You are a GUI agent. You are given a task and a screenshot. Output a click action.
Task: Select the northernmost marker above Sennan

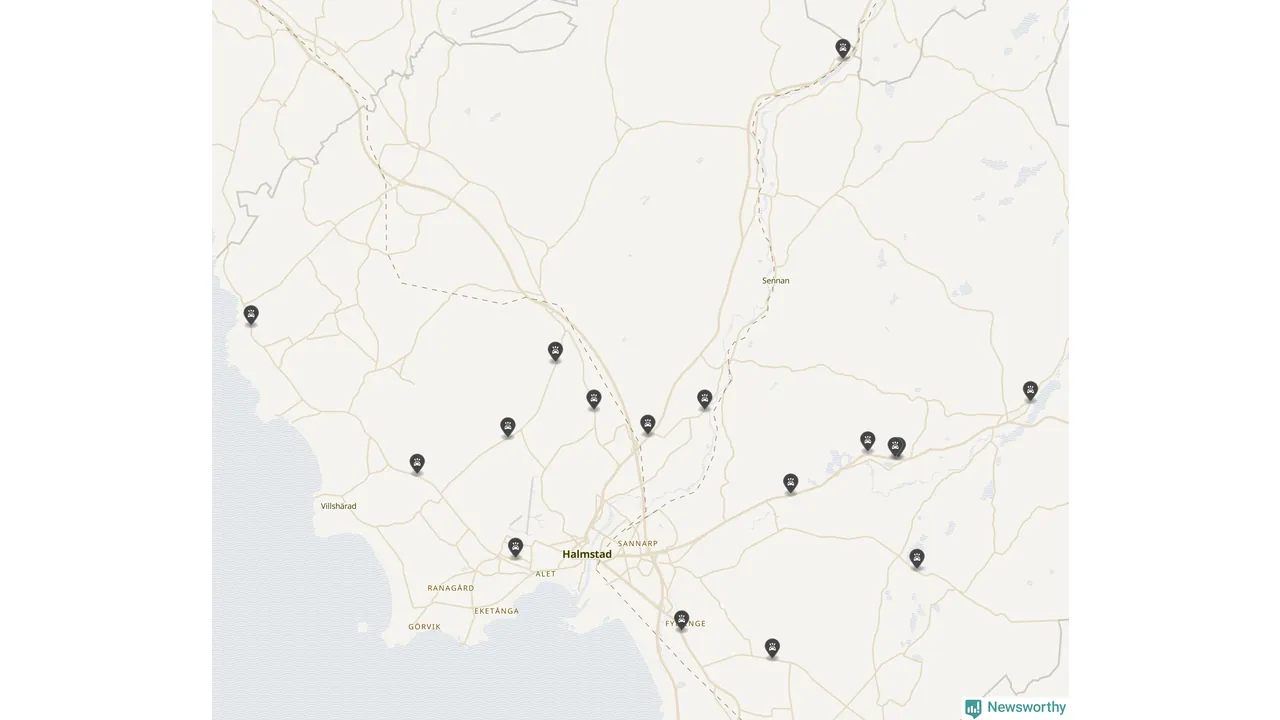click(x=843, y=48)
